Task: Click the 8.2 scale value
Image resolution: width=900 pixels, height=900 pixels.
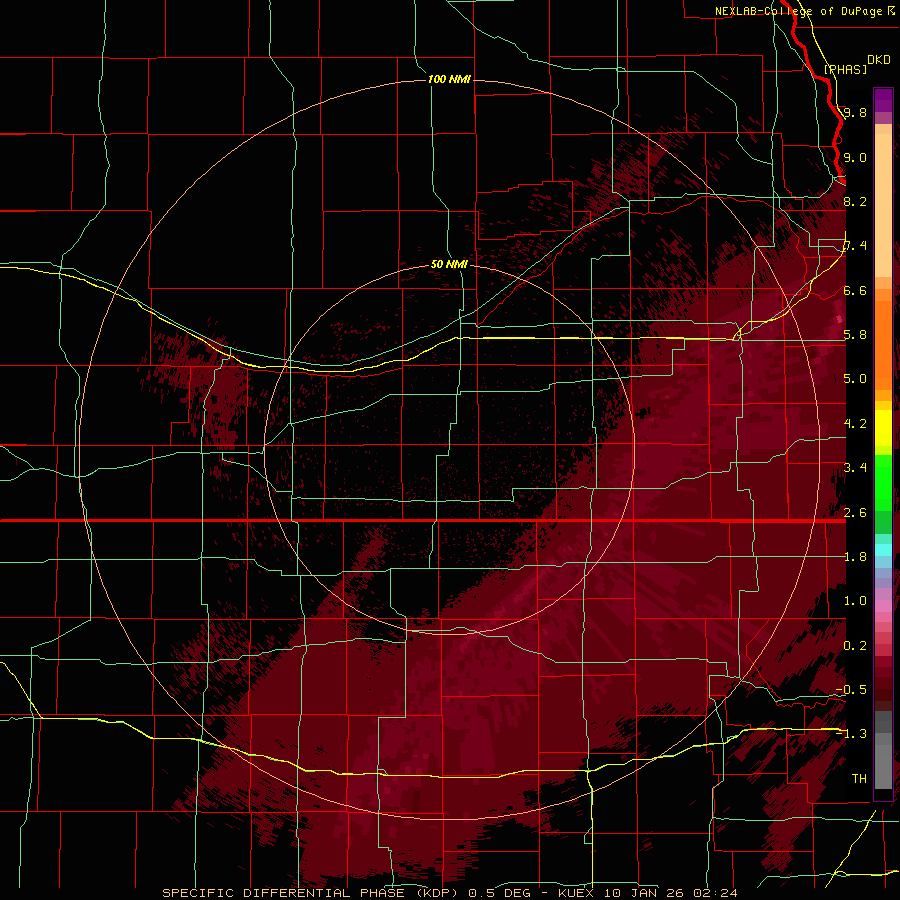Action: [855, 201]
